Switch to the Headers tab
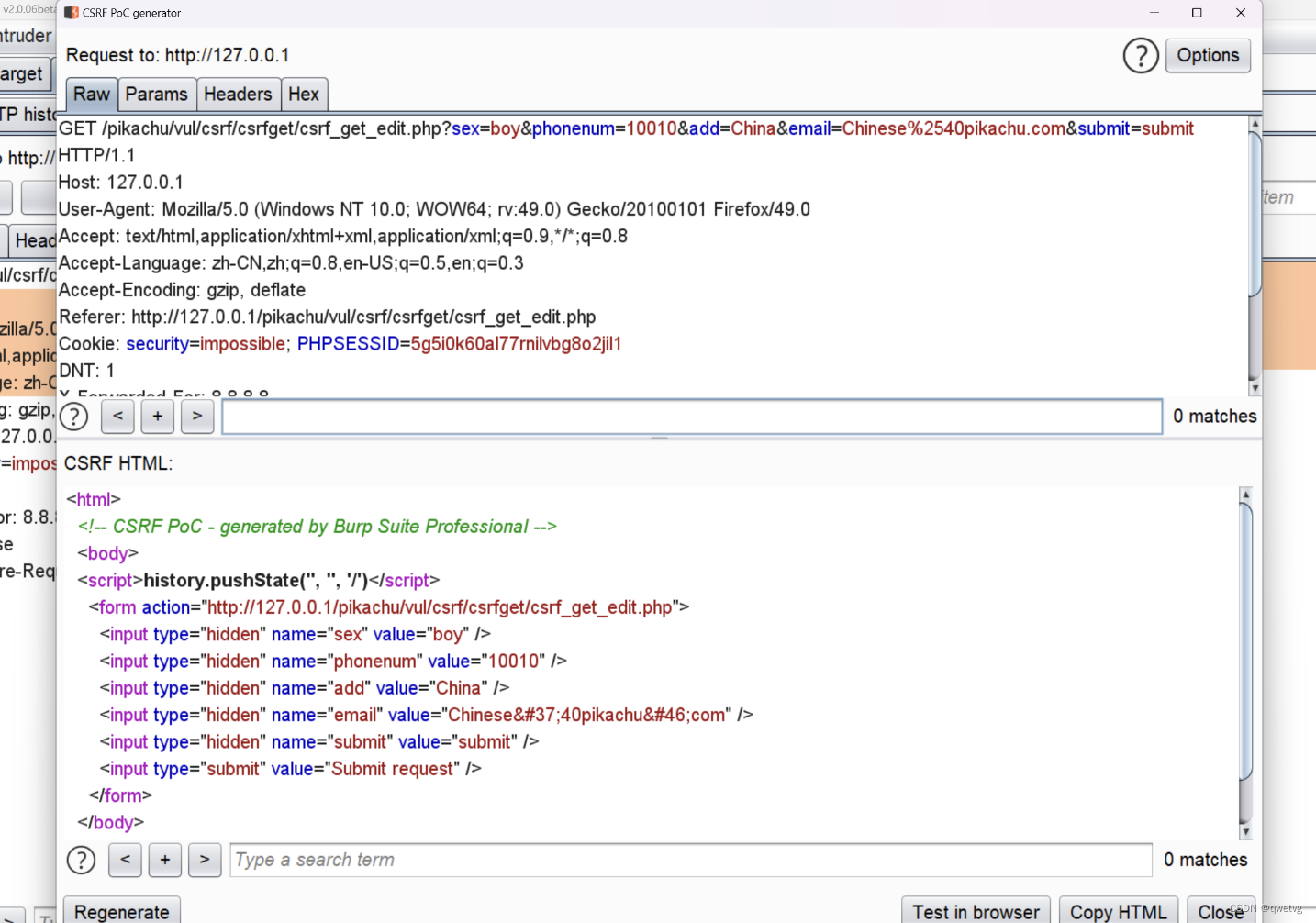 238,94
